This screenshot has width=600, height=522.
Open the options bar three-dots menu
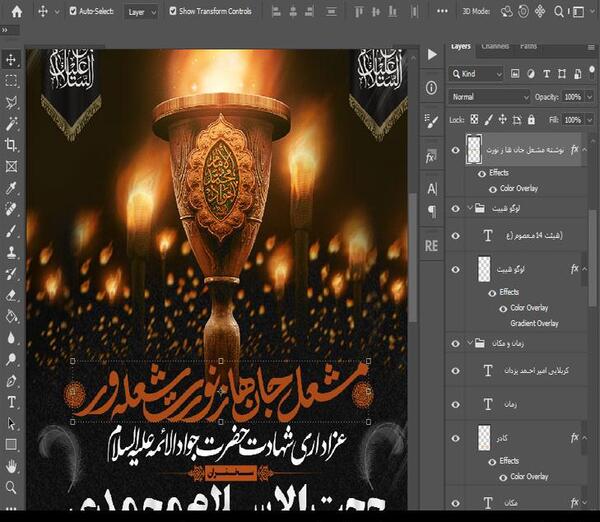tap(442, 11)
